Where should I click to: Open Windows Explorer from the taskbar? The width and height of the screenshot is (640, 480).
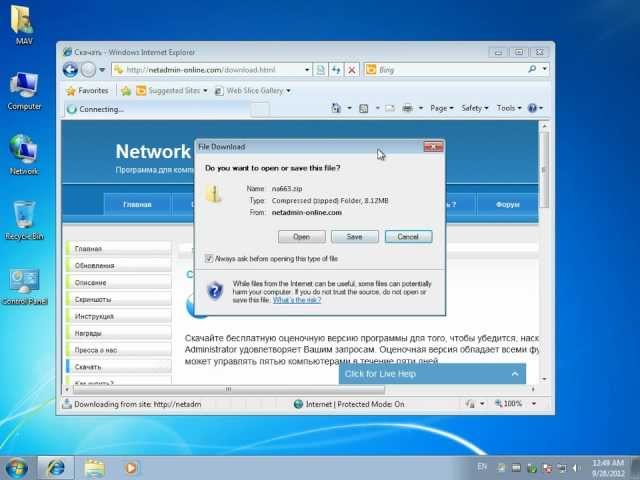tap(94, 468)
